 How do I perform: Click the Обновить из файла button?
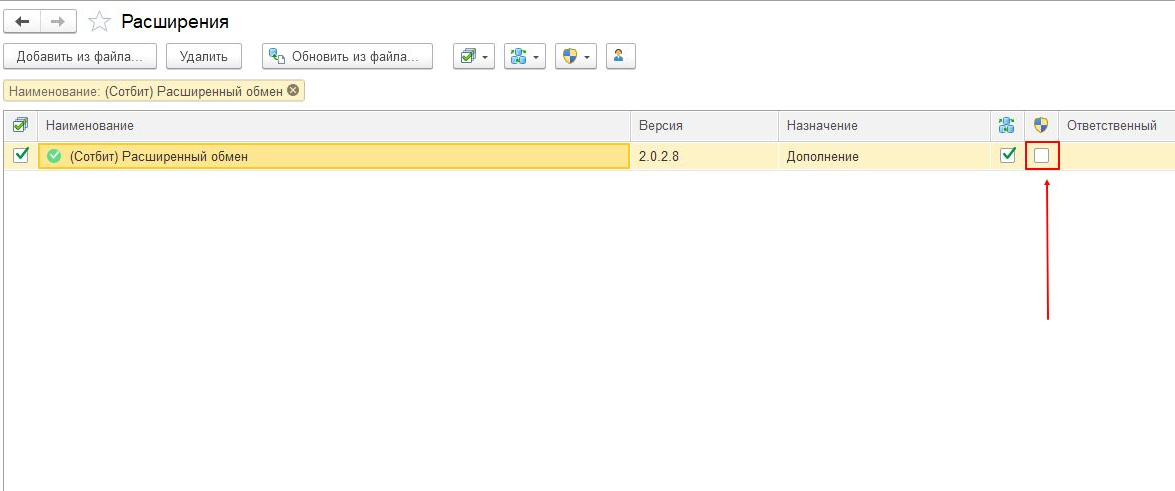[347, 57]
